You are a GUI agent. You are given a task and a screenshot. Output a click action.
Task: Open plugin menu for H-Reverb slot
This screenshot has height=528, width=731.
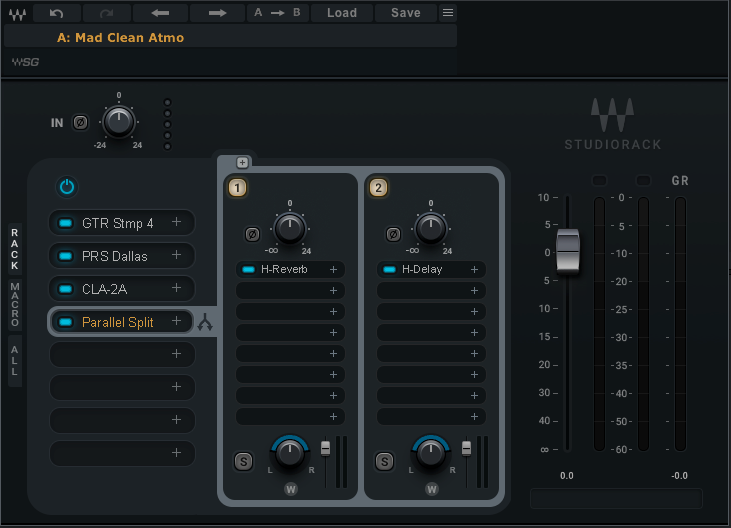coord(333,269)
